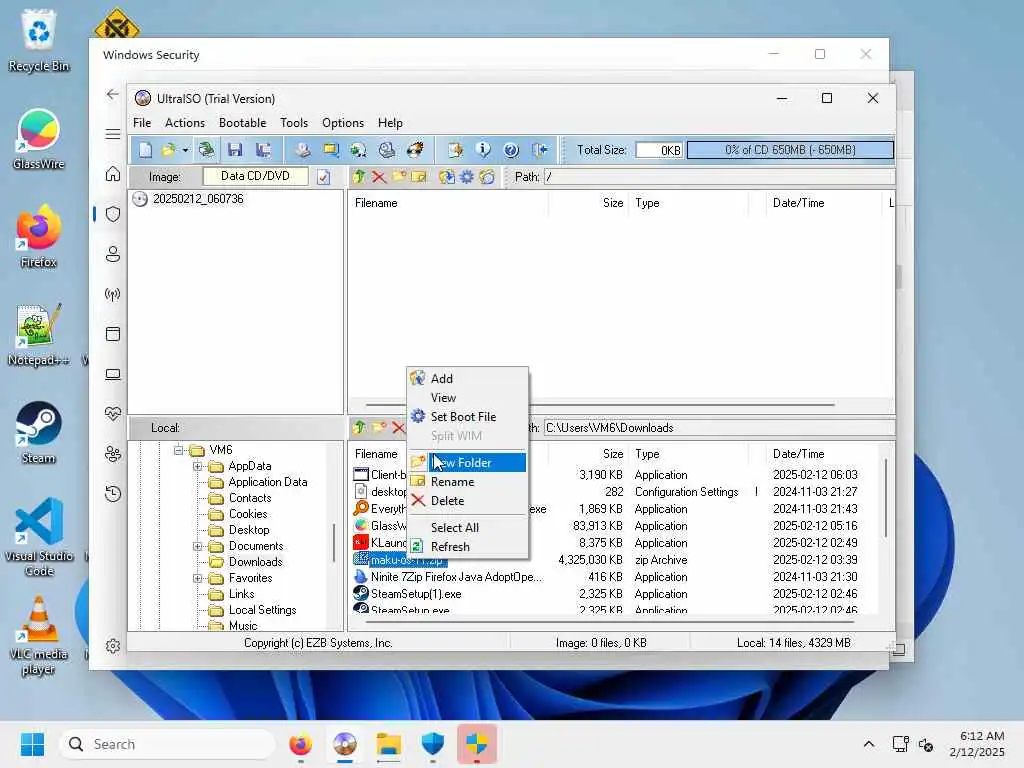
Task: Click the local path field C:\Users\VM6\Downloads
Action: point(718,428)
